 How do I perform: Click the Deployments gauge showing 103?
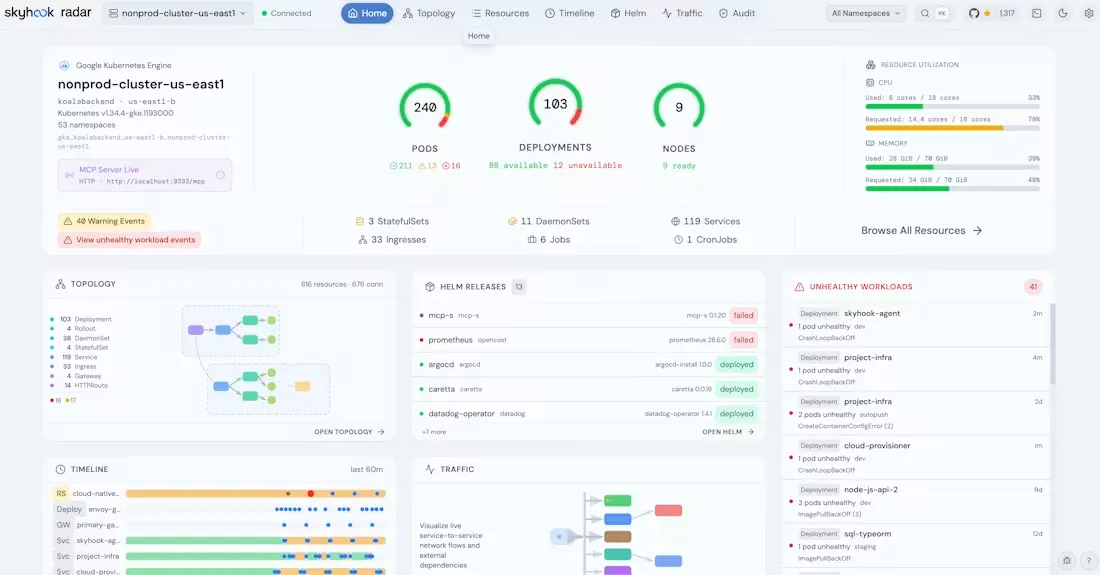555,105
